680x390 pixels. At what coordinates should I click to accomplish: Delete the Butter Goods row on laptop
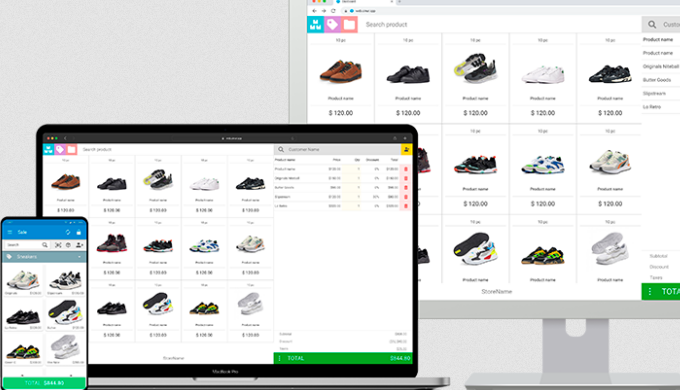click(x=406, y=187)
